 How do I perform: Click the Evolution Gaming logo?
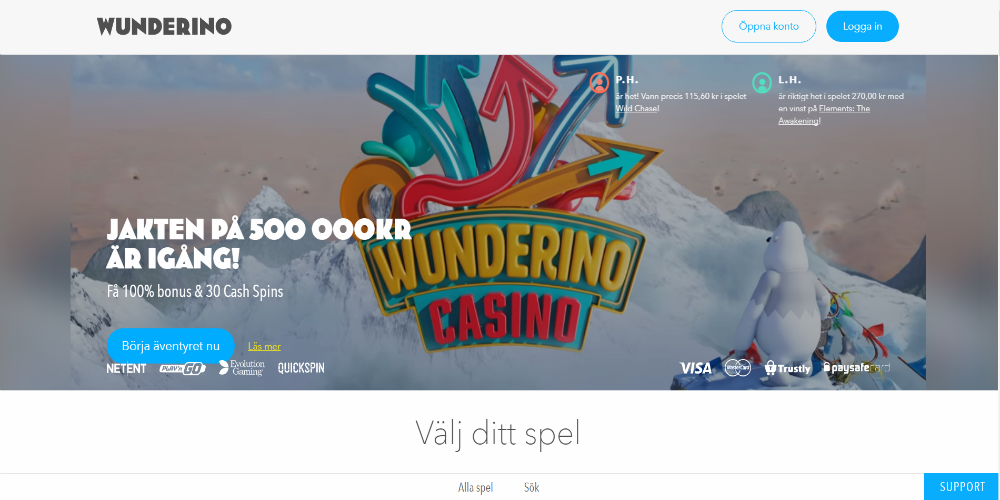pos(242,368)
